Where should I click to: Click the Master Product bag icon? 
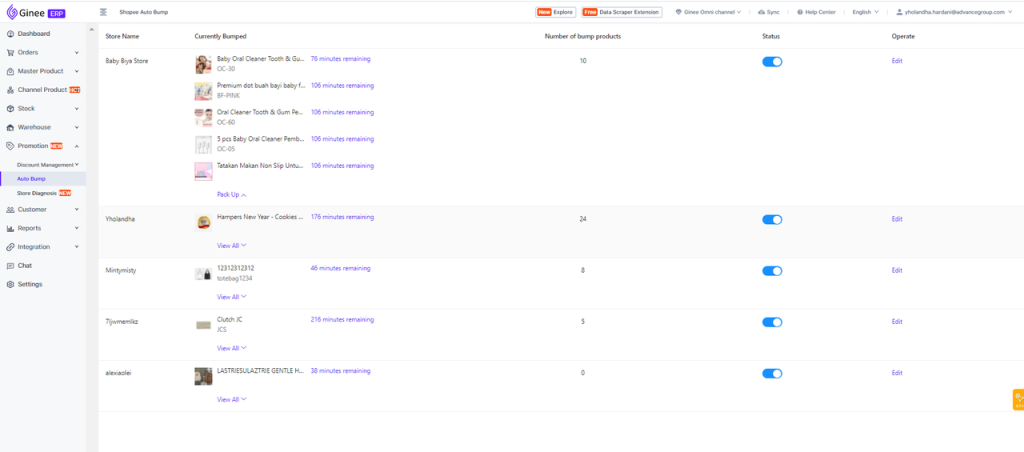(x=10, y=71)
